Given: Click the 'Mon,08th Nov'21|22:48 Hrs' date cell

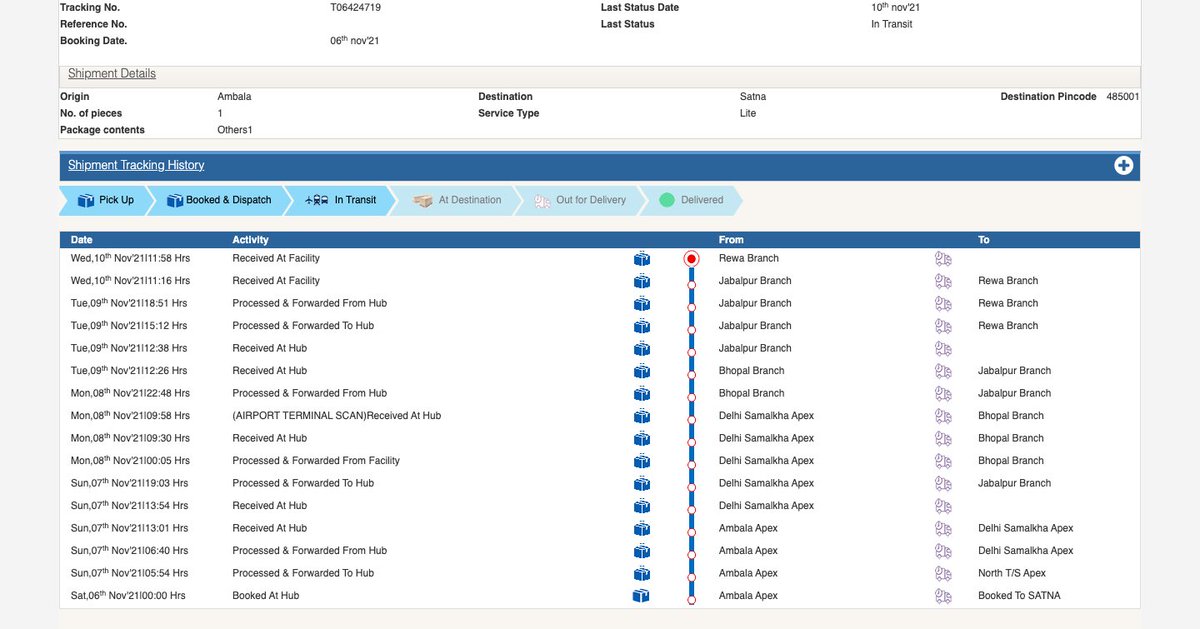Looking at the screenshot, I should click(130, 393).
